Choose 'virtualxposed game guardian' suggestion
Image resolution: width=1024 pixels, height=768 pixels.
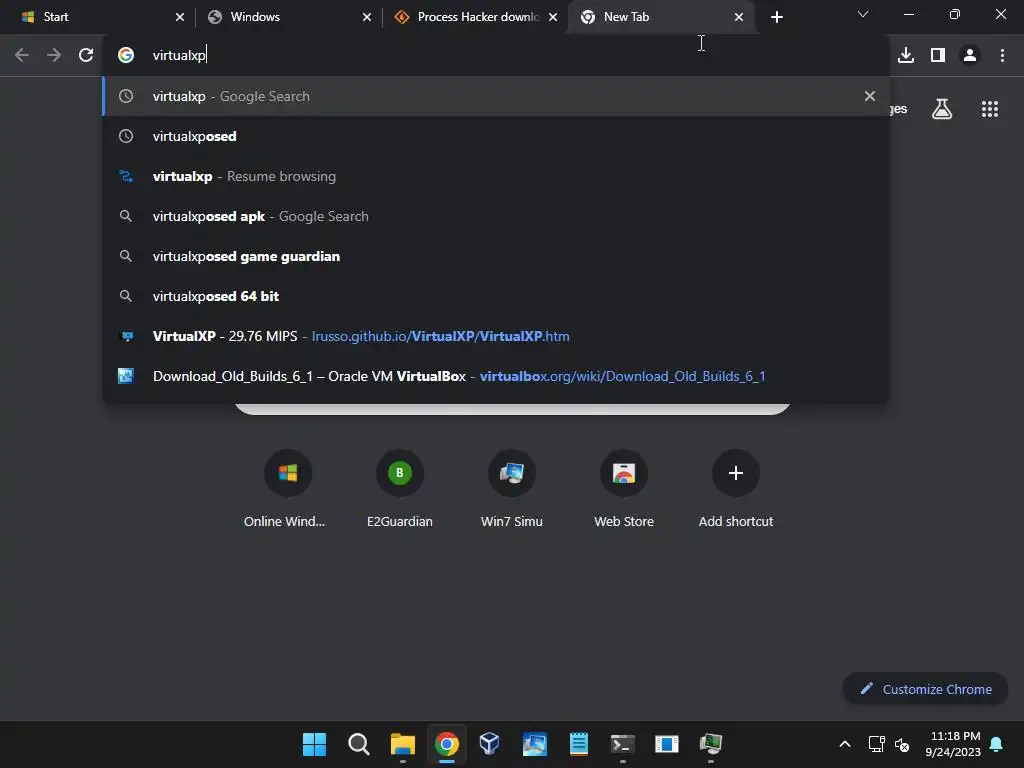495,256
